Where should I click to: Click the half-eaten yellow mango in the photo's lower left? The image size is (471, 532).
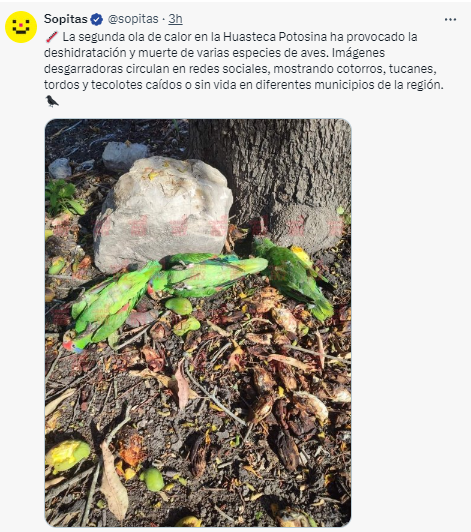click(x=68, y=455)
